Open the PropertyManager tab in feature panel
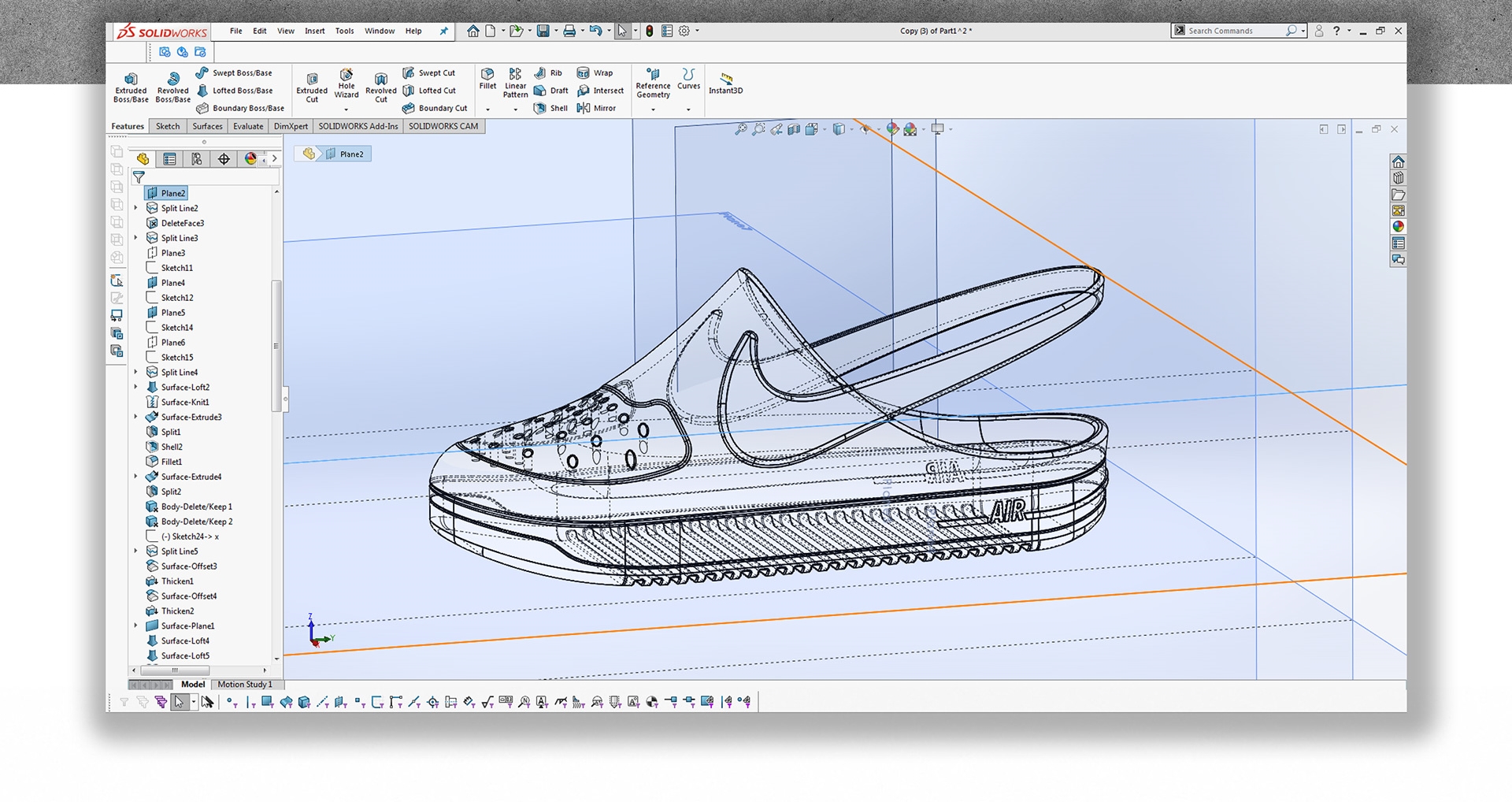 coord(169,159)
